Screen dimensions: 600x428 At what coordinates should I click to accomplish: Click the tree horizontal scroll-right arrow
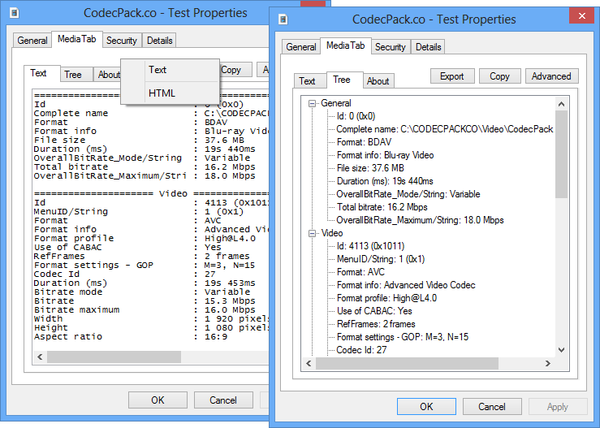[x=548, y=363]
